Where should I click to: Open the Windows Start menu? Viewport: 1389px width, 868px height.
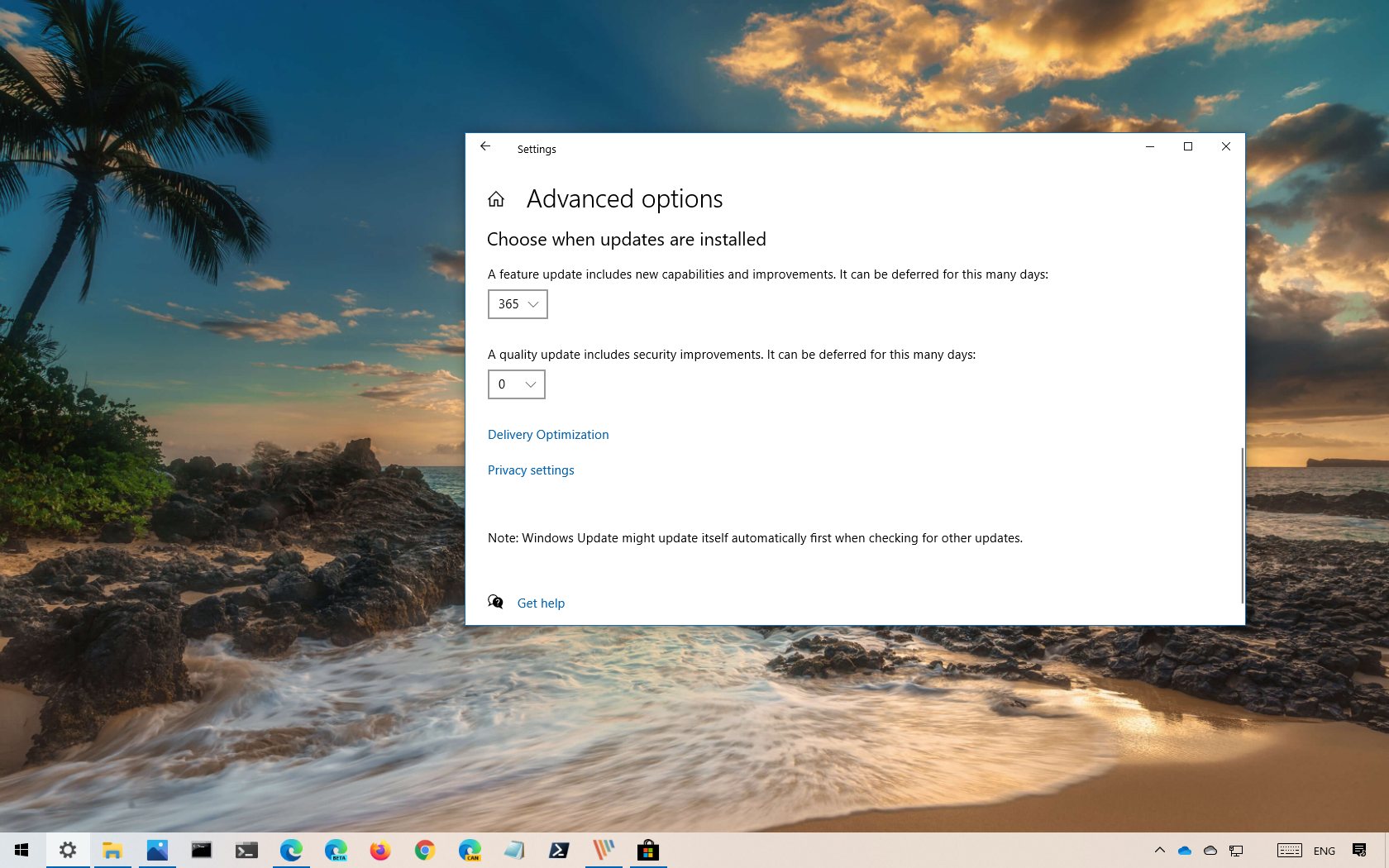22,850
